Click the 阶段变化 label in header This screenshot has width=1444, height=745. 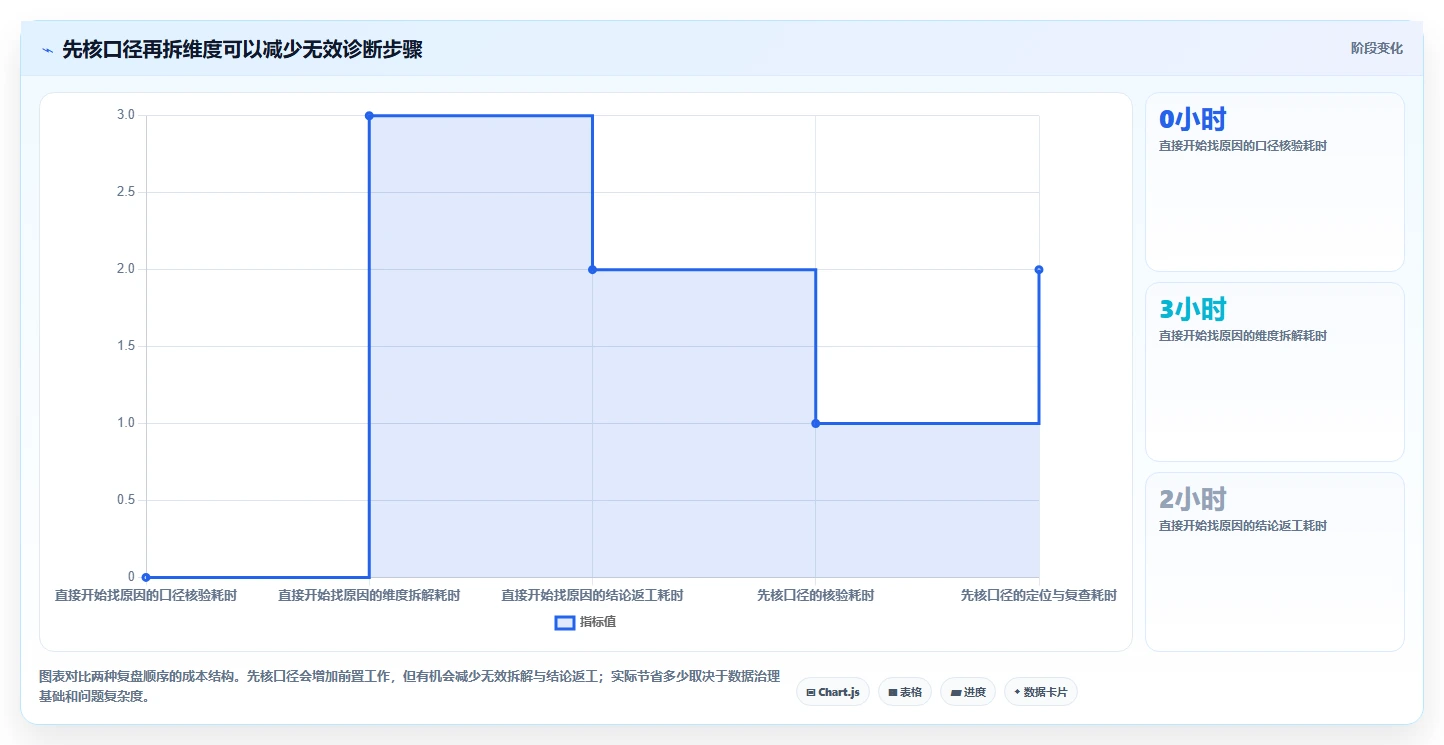pos(1376,48)
